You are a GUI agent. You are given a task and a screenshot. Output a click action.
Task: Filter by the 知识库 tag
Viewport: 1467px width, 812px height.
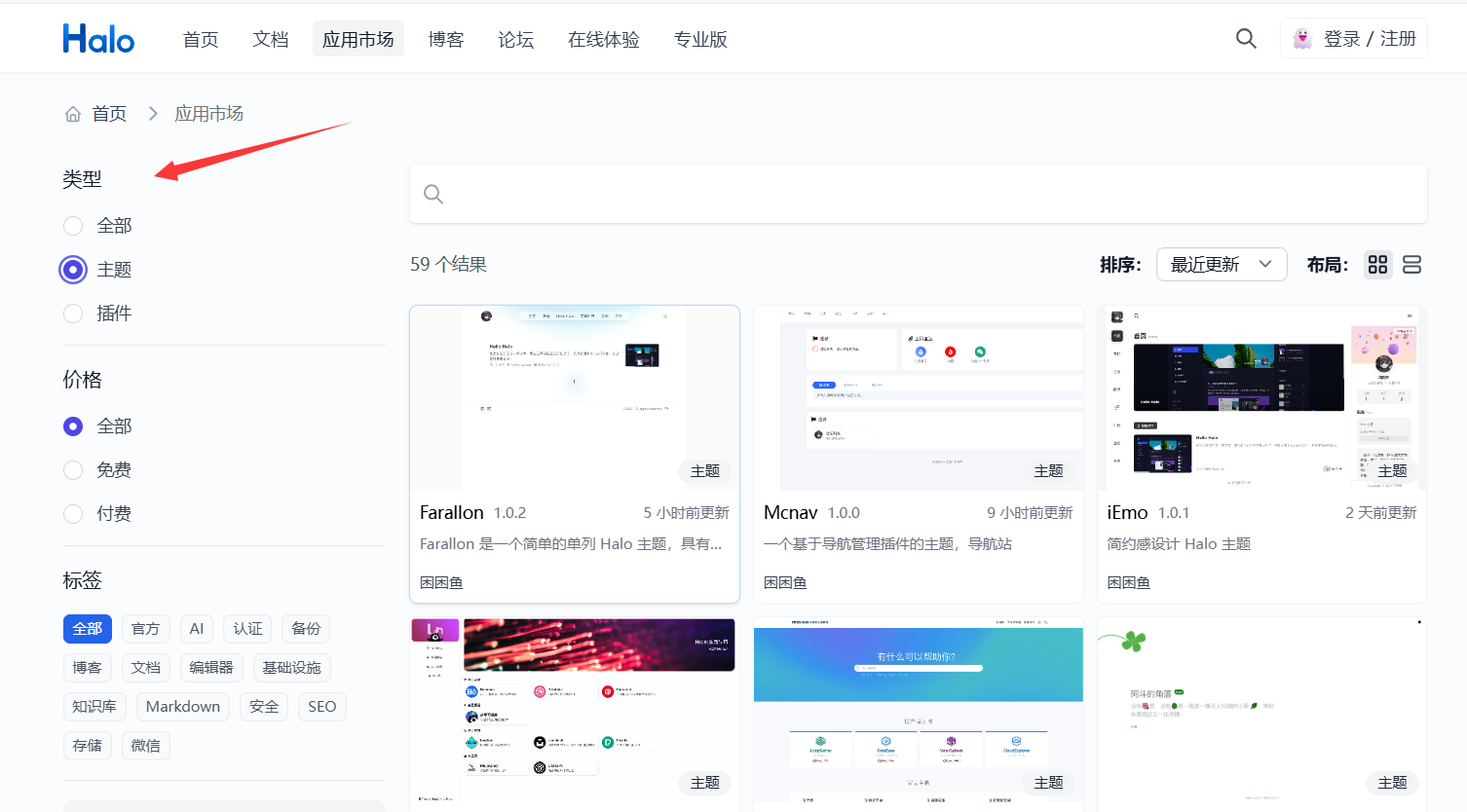click(x=94, y=707)
